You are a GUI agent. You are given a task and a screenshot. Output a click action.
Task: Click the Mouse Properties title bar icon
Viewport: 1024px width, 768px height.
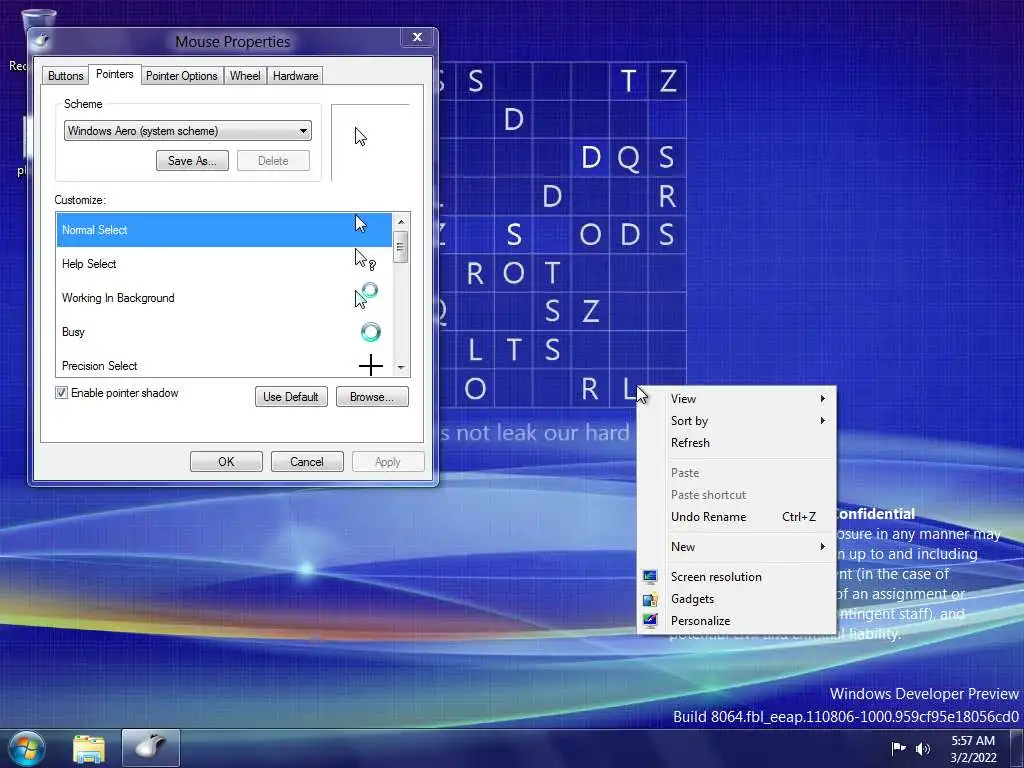pyautogui.click(x=41, y=40)
